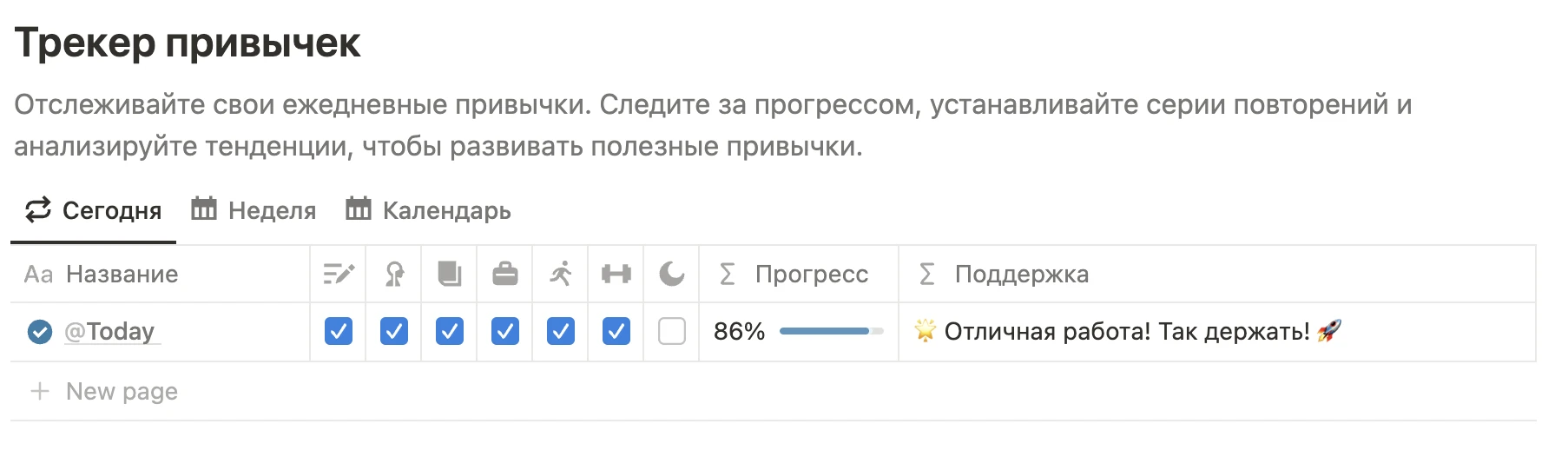Image resolution: width=1568 pixels, height=457 pixels.
Task: Click the book reading column icon
Action: 450,275
